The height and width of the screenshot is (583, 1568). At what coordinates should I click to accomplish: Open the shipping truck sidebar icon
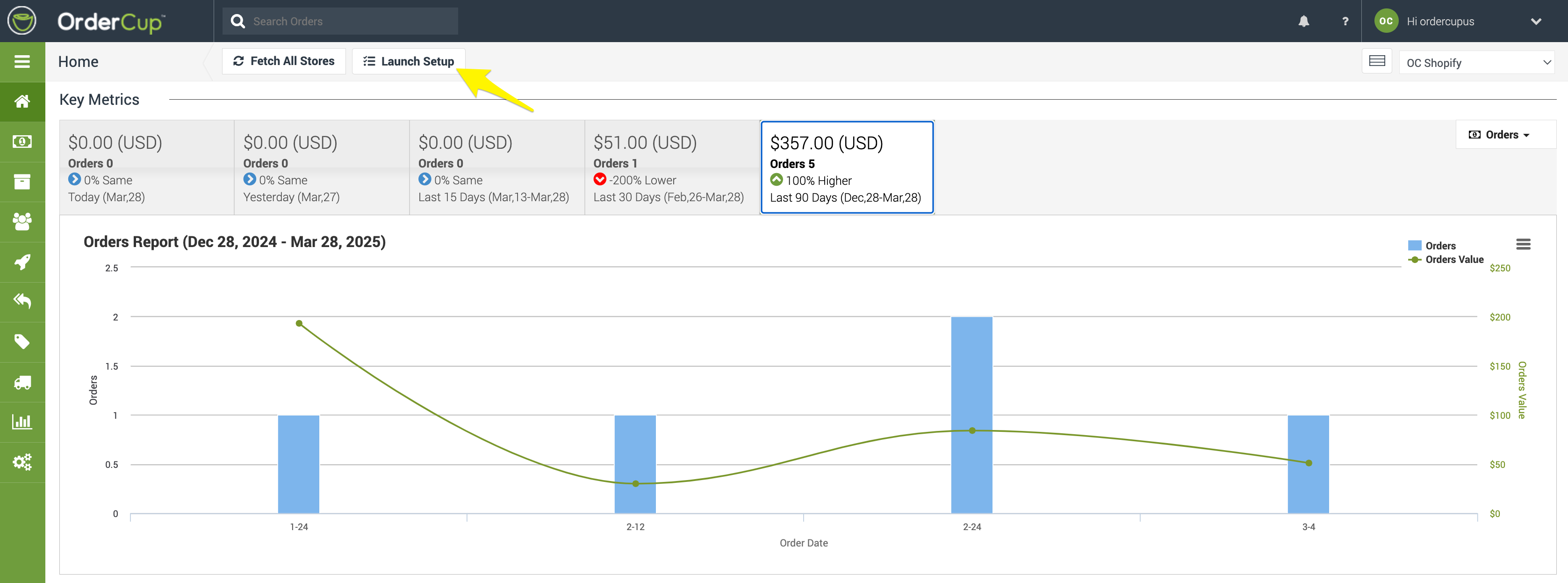22,382
